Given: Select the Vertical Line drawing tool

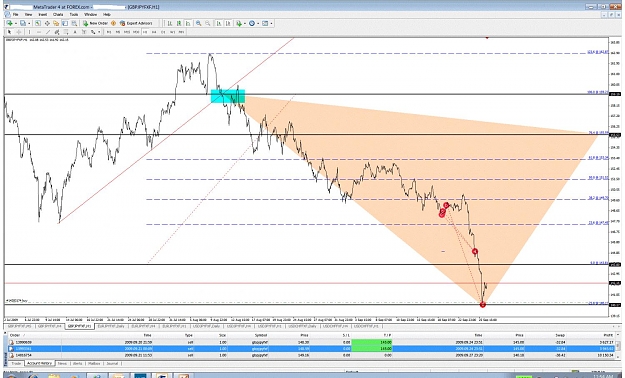Looking at the screenshot, I should [29, 32].
